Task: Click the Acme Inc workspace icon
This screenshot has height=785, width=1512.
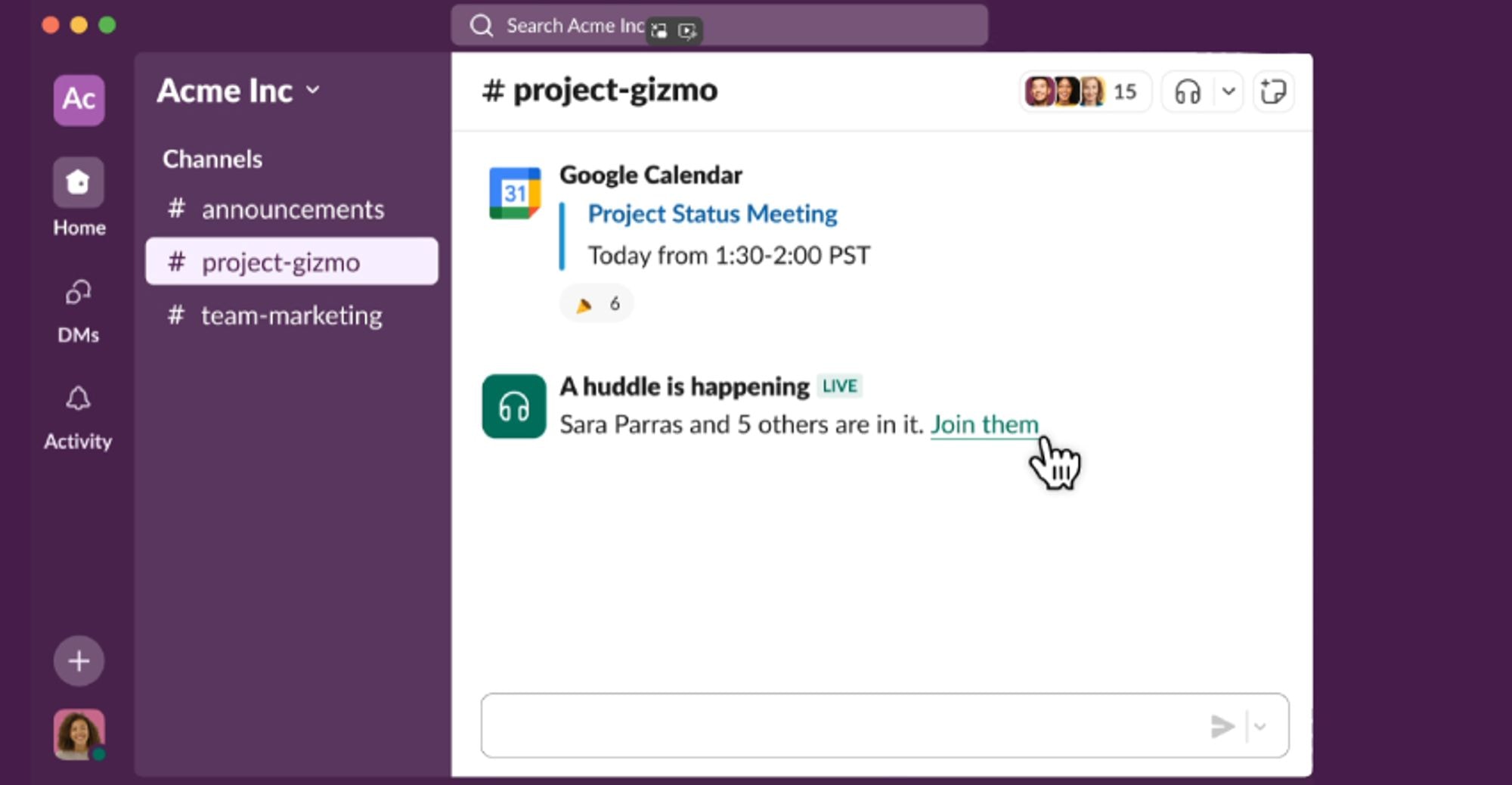Action: [x=79, y=100]
